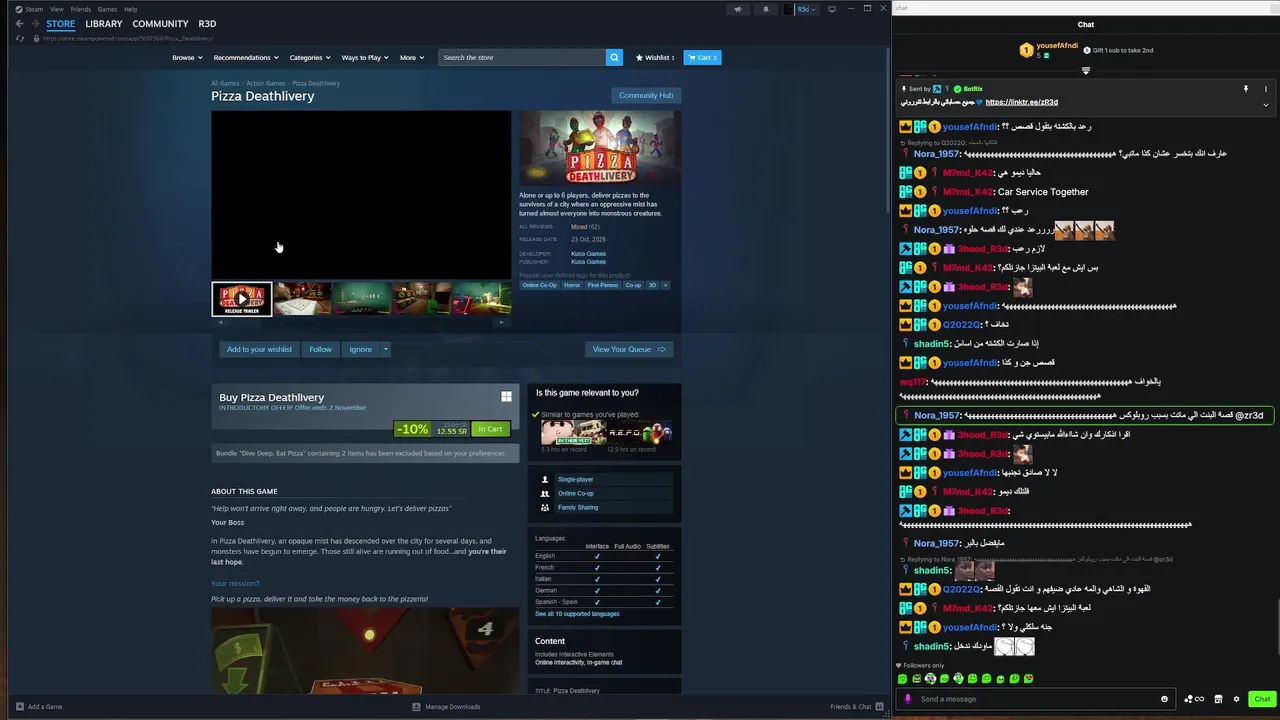Screen dimensions: 1280x720
Task: Open the View menu
Action: pyautogui.click(x=57, y=9)
